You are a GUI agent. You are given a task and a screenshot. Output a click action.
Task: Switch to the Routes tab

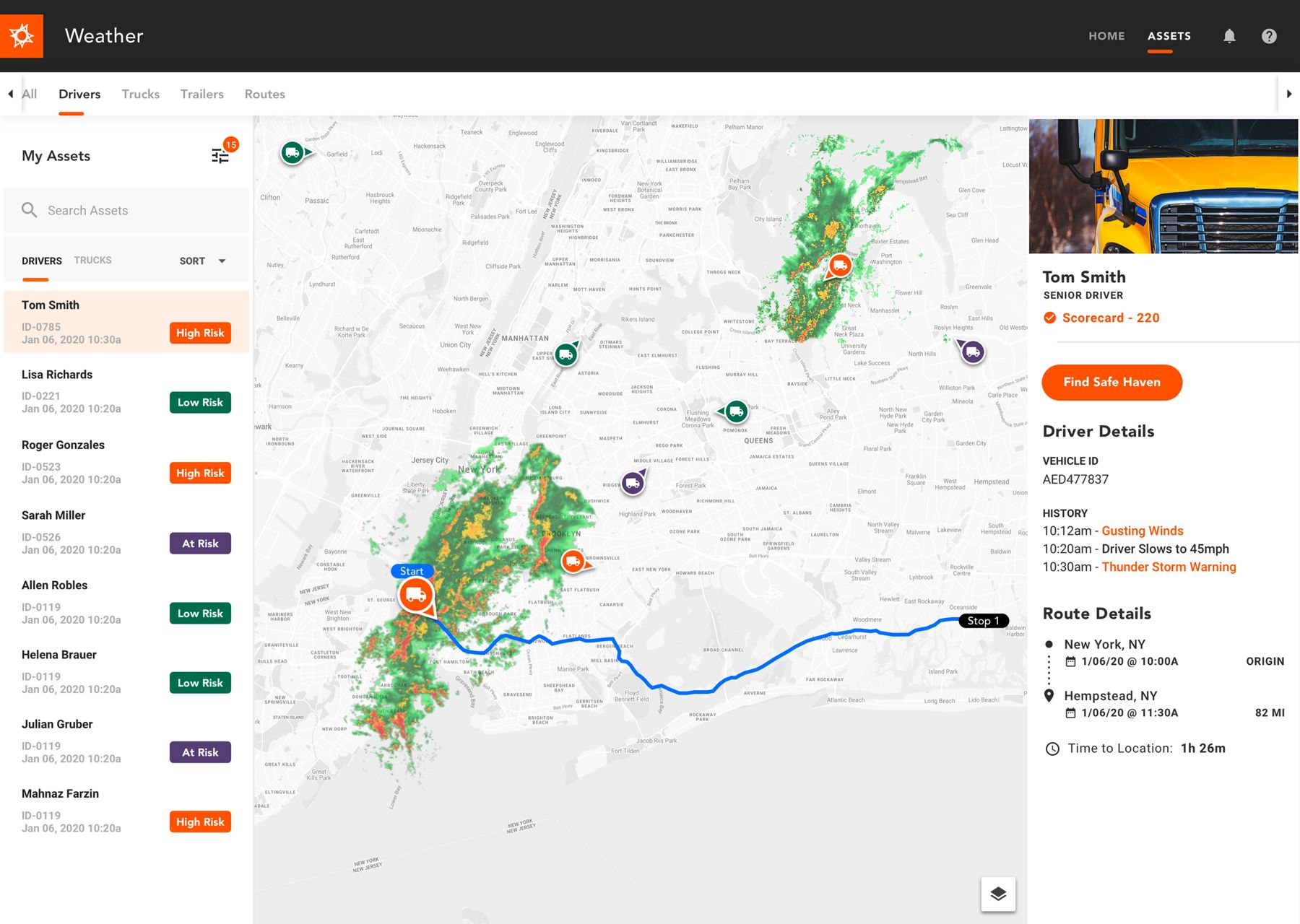click(265, 94)
